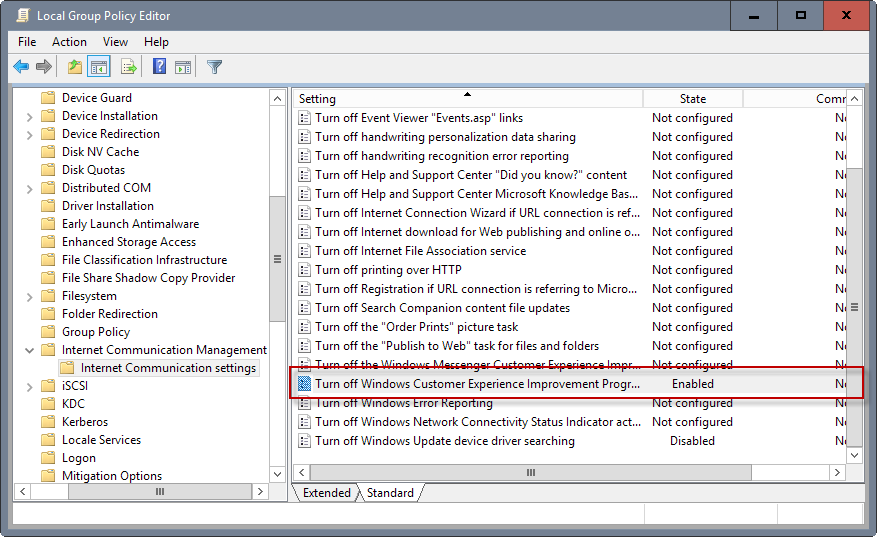The width and height of the screenshot is (877, 537).
Task: Click the settings list horizontal scroll right arrow
Action: [x=837, y=473]
